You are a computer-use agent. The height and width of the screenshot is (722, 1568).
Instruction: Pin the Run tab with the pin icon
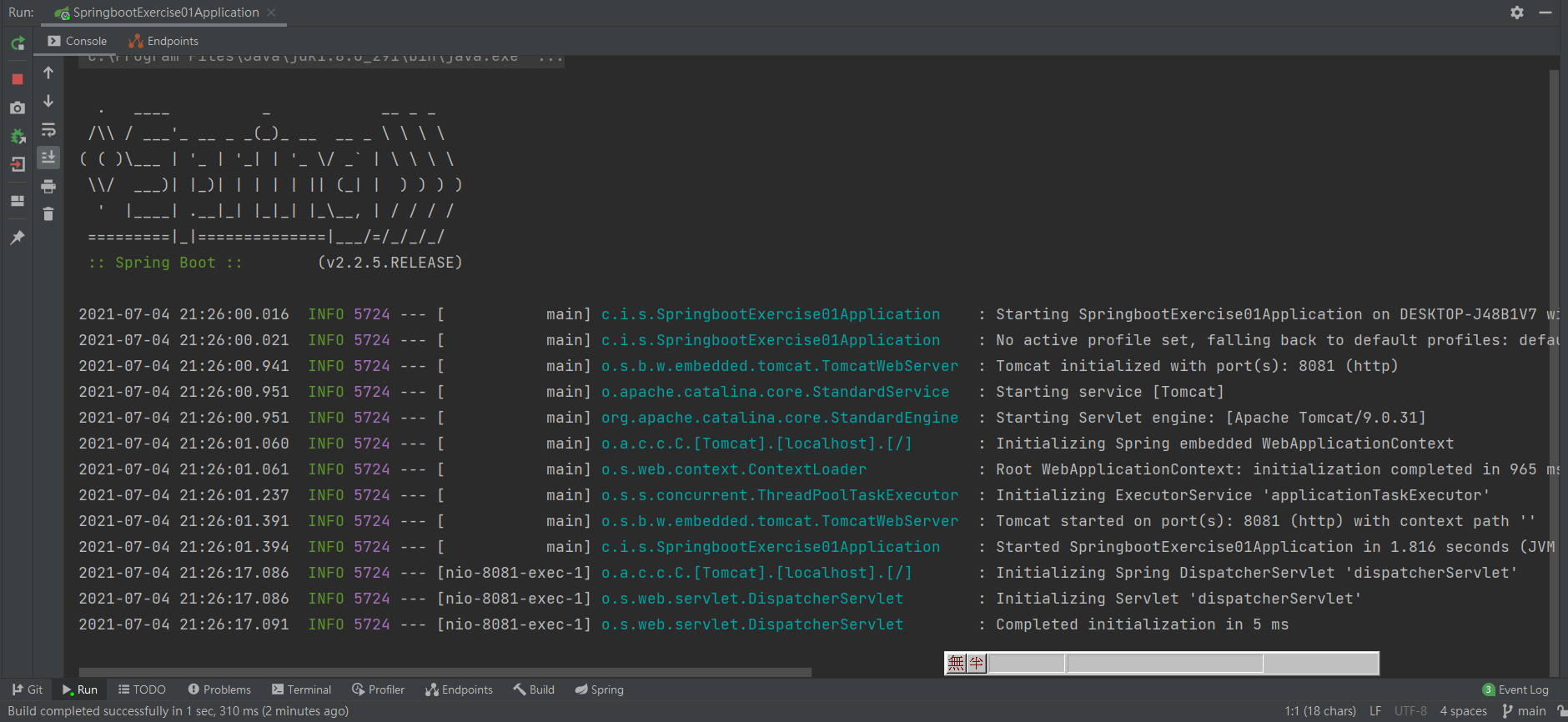(18, 238)
